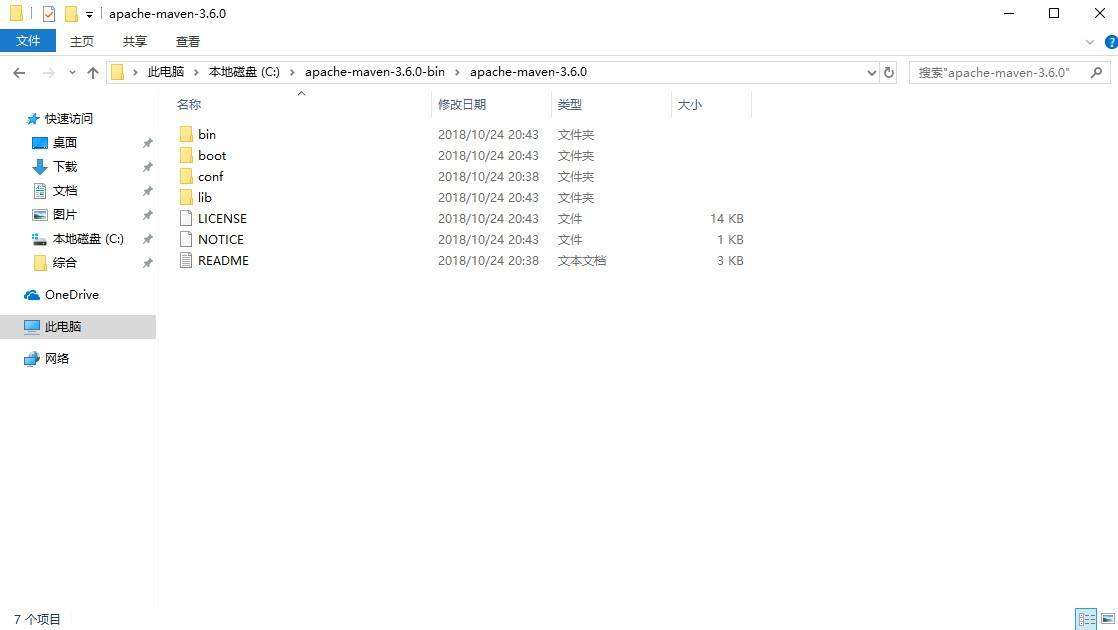Screen dimensions: 1118x630
Task: Open the 综合 folder in navigation pane
Action: (64, 262)
